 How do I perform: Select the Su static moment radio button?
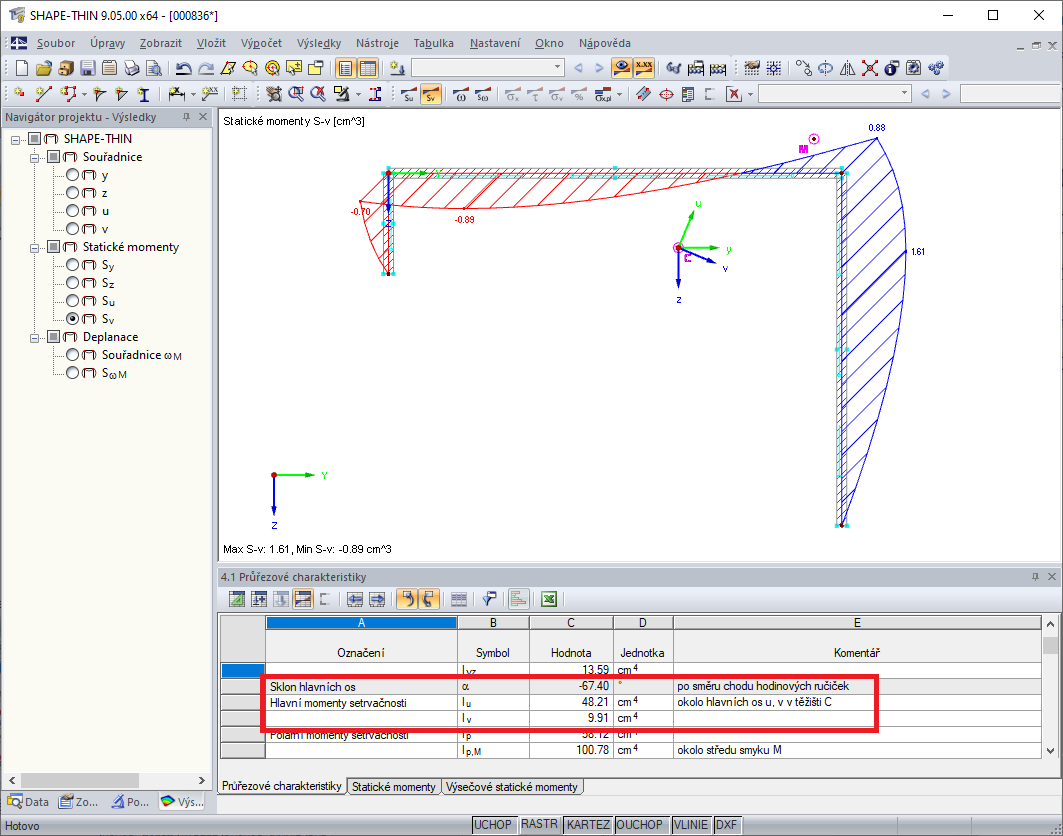click(73, 301)
